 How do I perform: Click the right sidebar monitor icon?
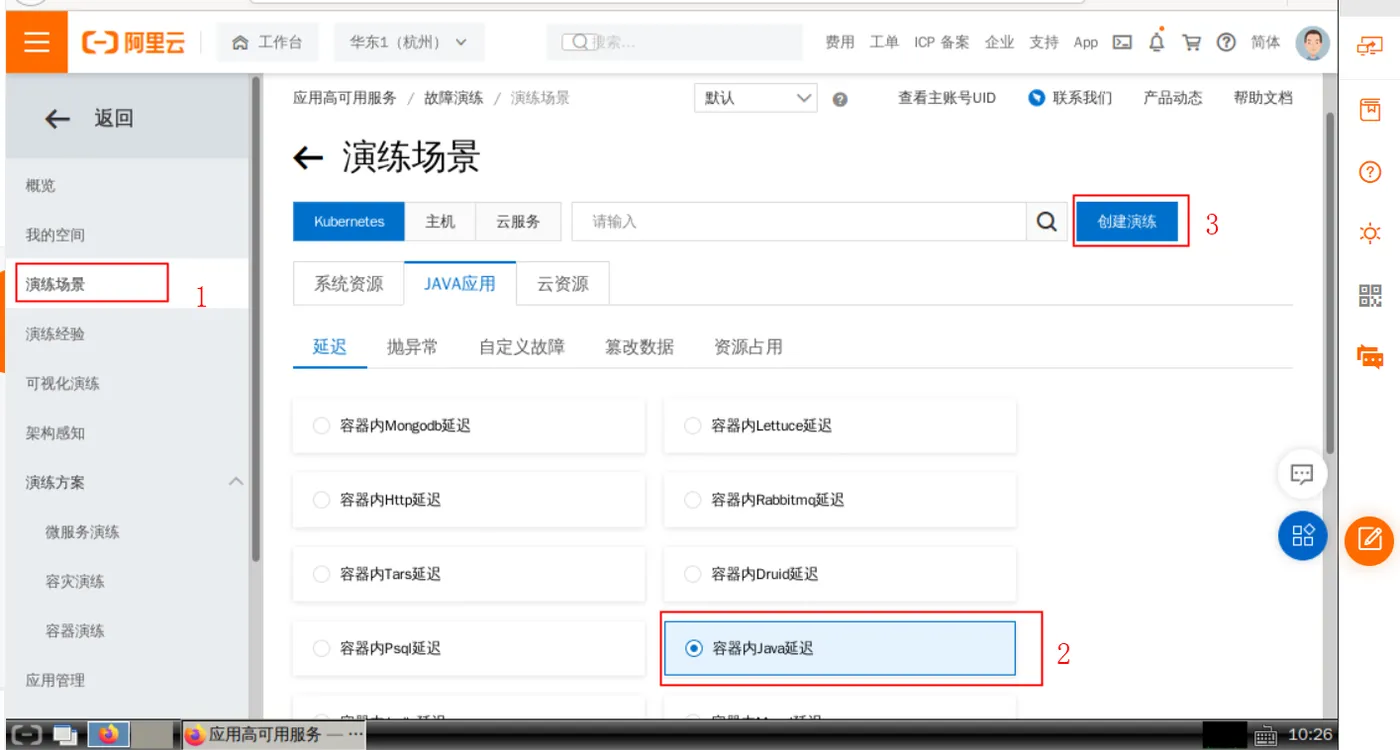click(x=1369, y=46)
